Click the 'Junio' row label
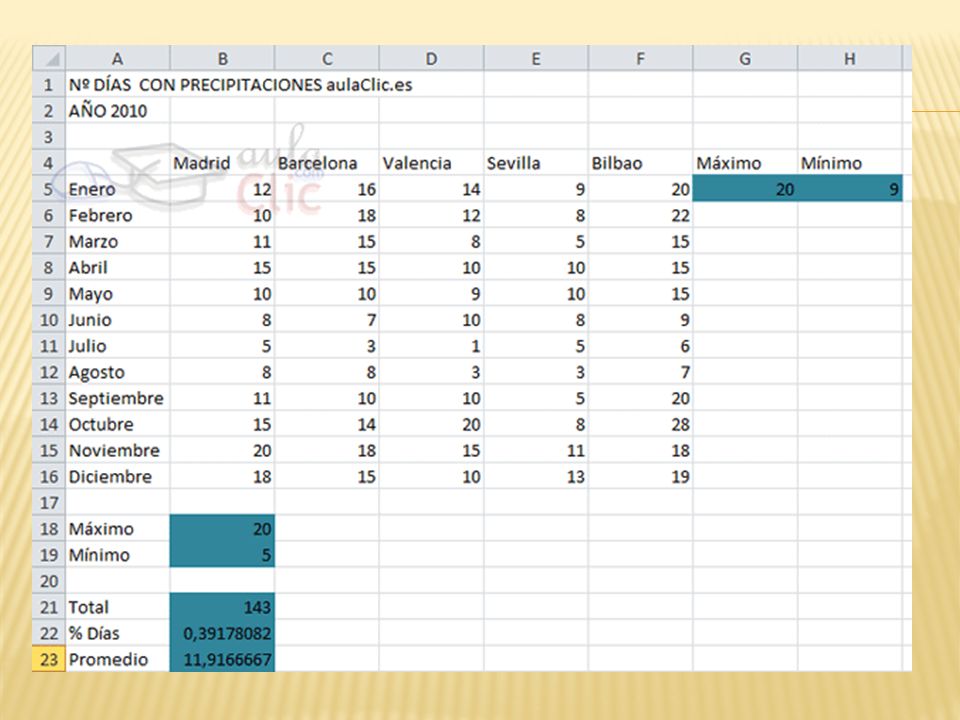This screenshot has width=960, height=720. point(118,320)
